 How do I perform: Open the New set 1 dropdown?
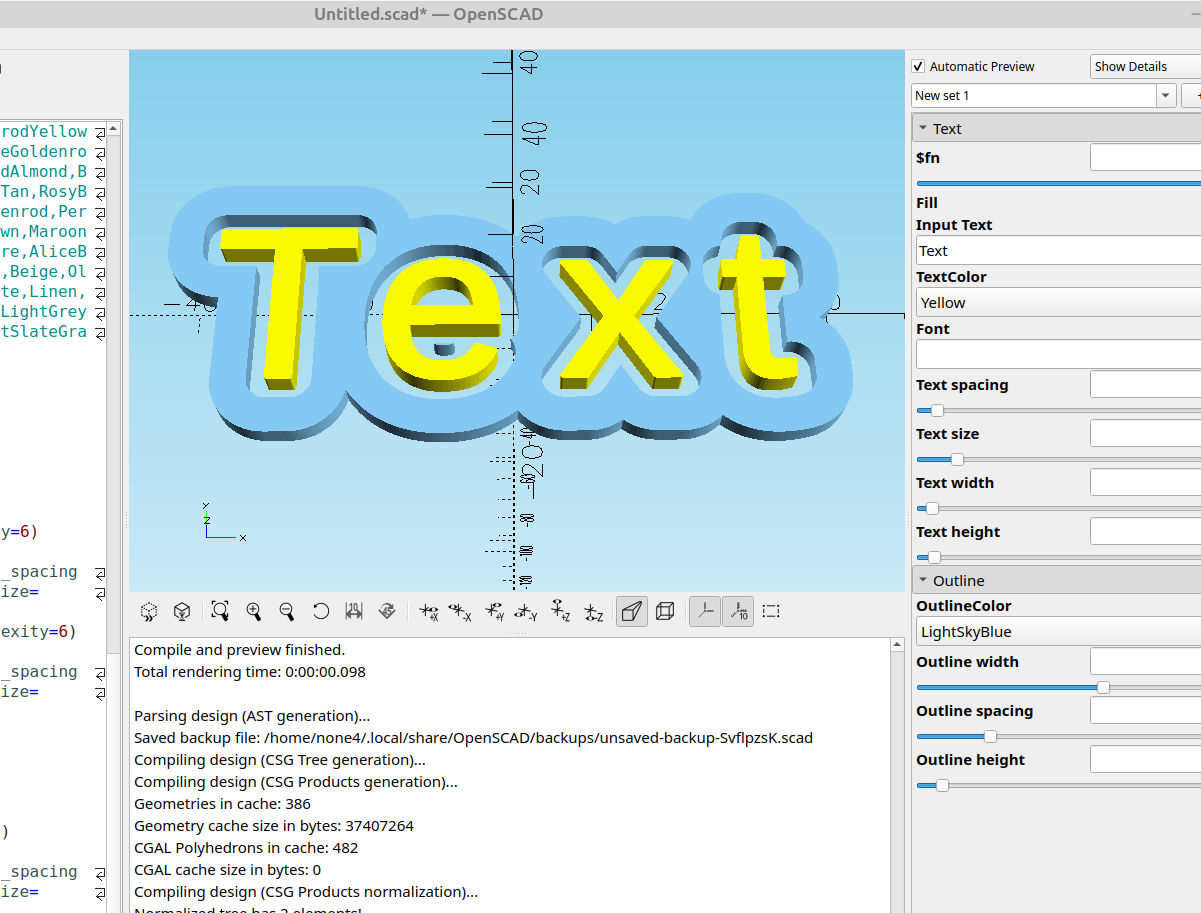1164,95
